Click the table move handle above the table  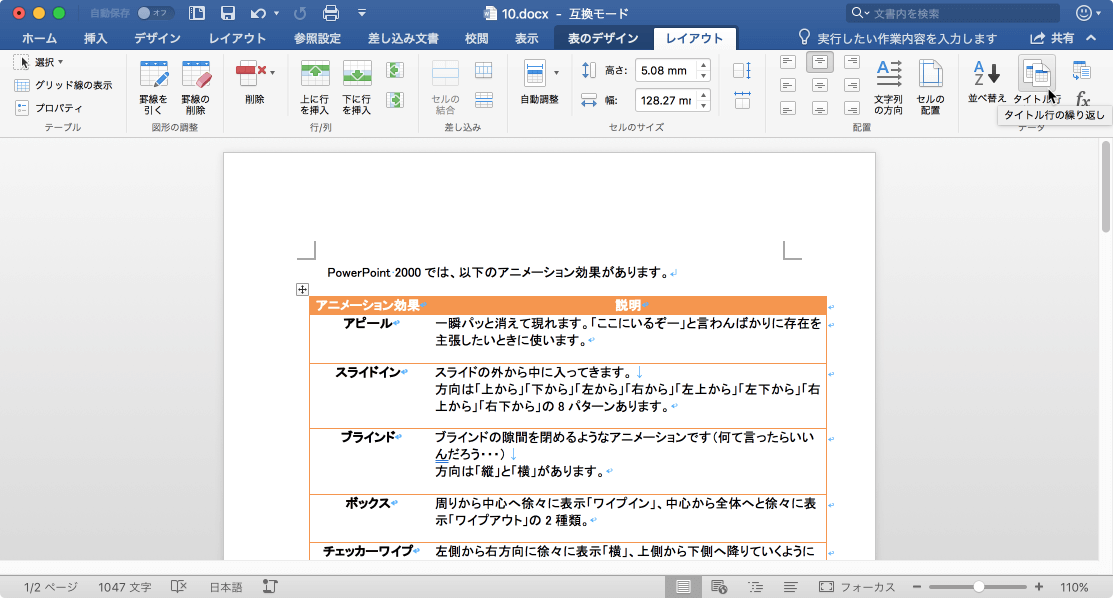[x=302, y=289]
